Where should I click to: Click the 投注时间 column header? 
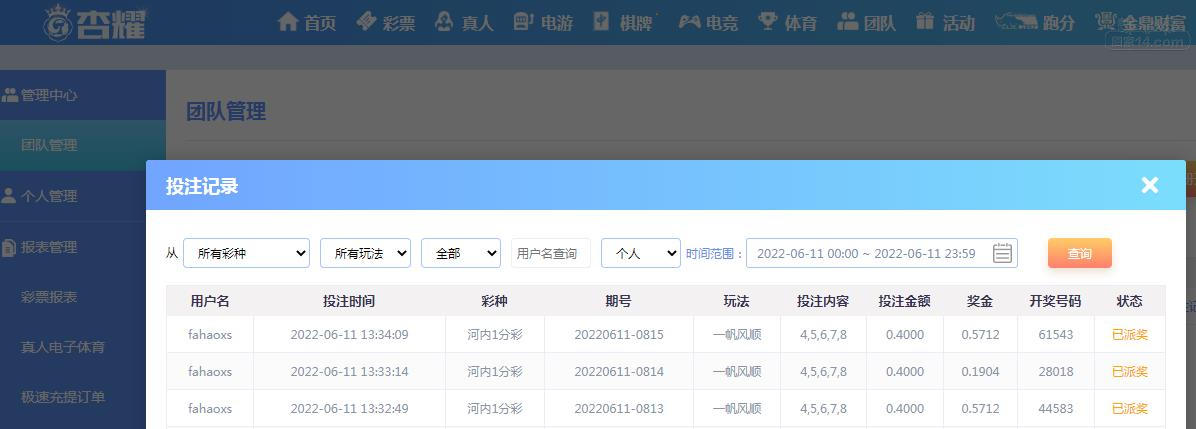[x=349, y=301]
